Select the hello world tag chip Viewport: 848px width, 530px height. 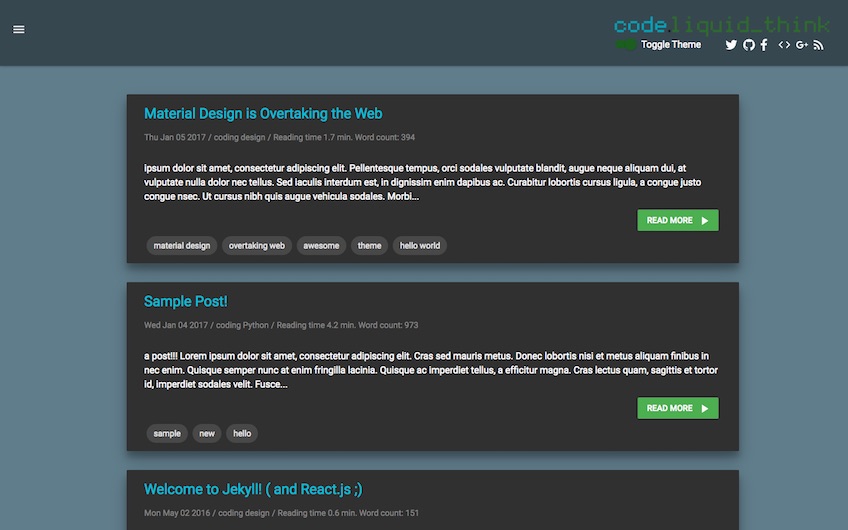419,245
